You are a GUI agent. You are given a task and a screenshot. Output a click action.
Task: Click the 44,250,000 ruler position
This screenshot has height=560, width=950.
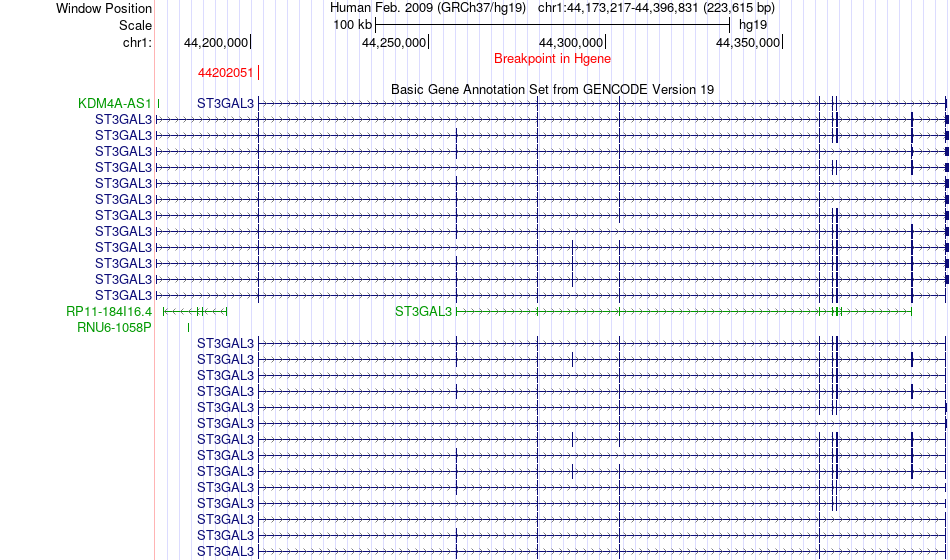pos(394,43)
